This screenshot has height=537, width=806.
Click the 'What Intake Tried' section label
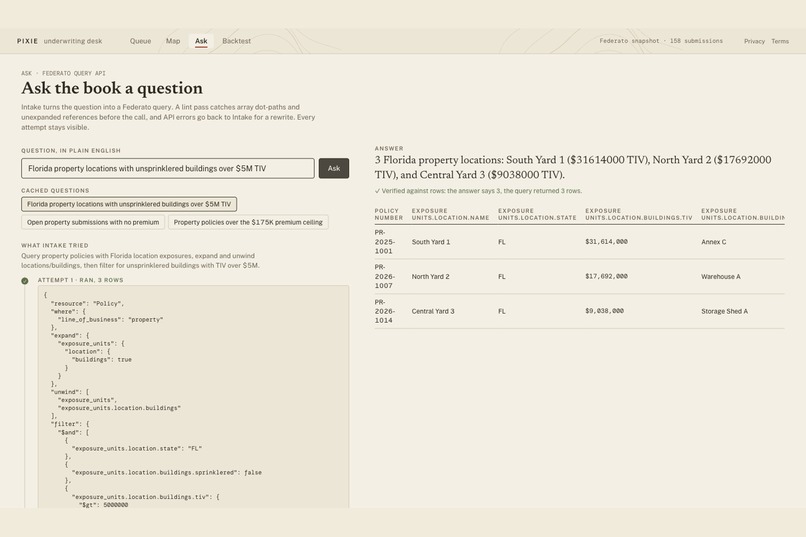click(54, 246)
